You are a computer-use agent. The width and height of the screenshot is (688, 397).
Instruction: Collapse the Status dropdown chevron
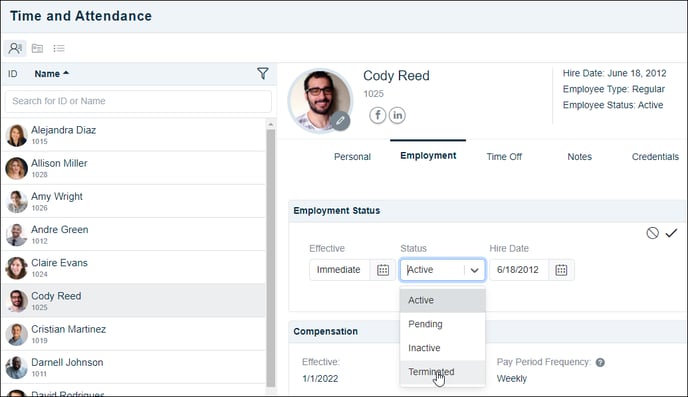coord(474,270)
